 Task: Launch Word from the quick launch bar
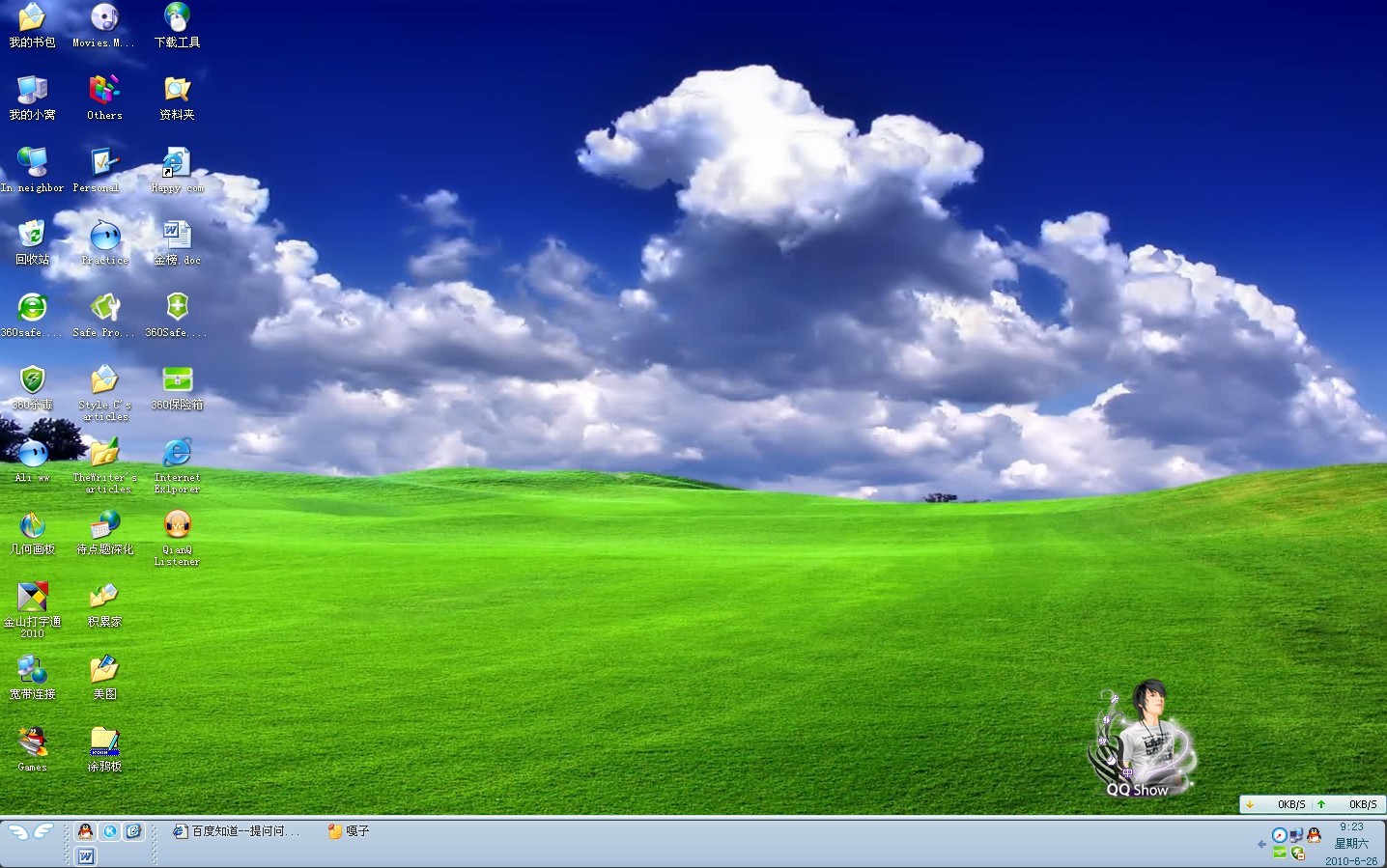[86, 856]
